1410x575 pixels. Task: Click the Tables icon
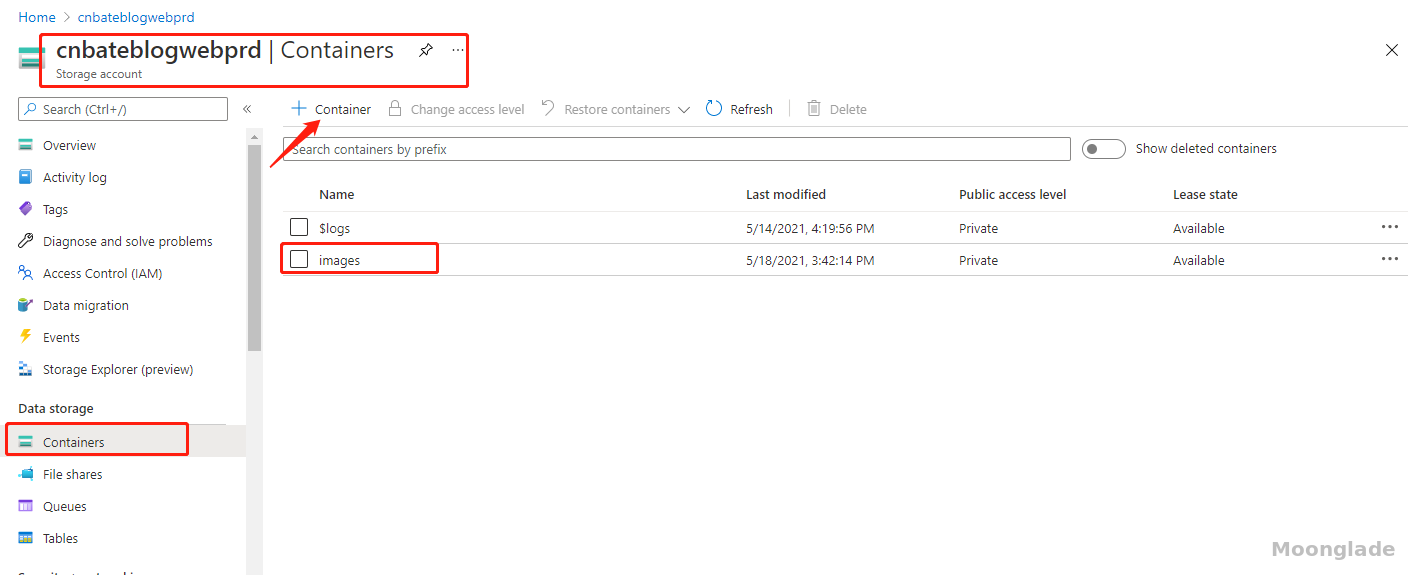(x=26, y=538)
